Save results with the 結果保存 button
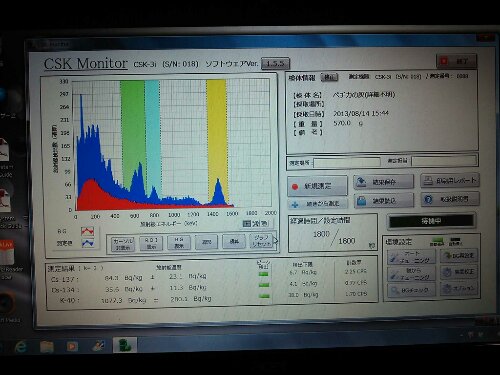The width and height of the screenshot is (500, 375). (383, 182)
